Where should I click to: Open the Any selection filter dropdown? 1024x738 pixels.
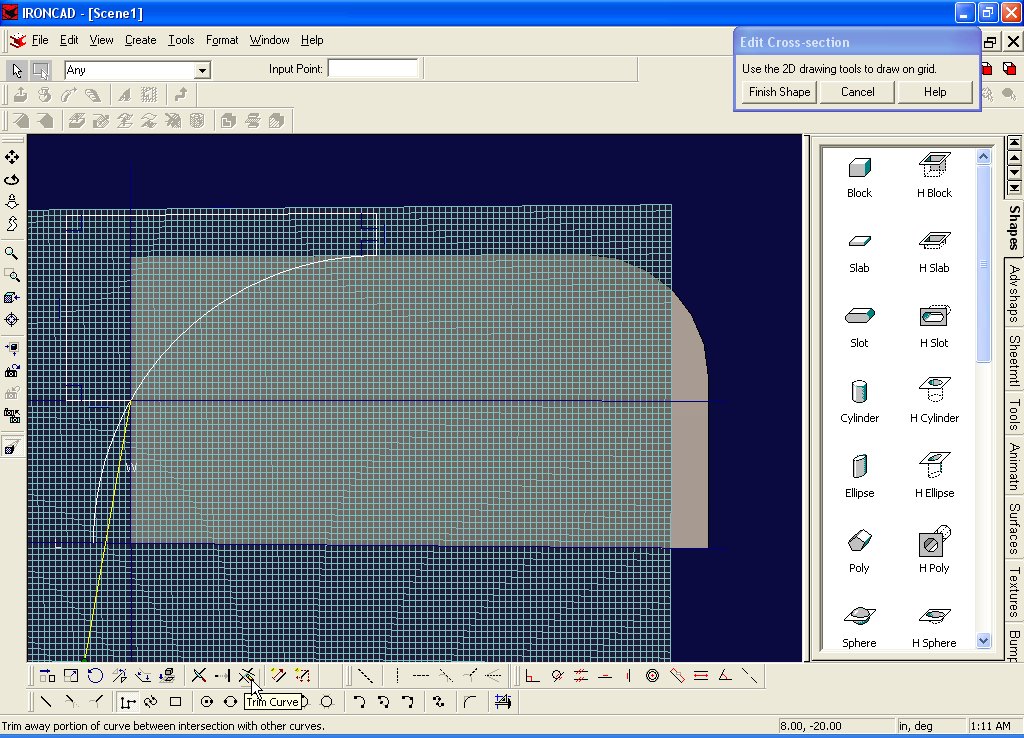(x=202, y=70)
